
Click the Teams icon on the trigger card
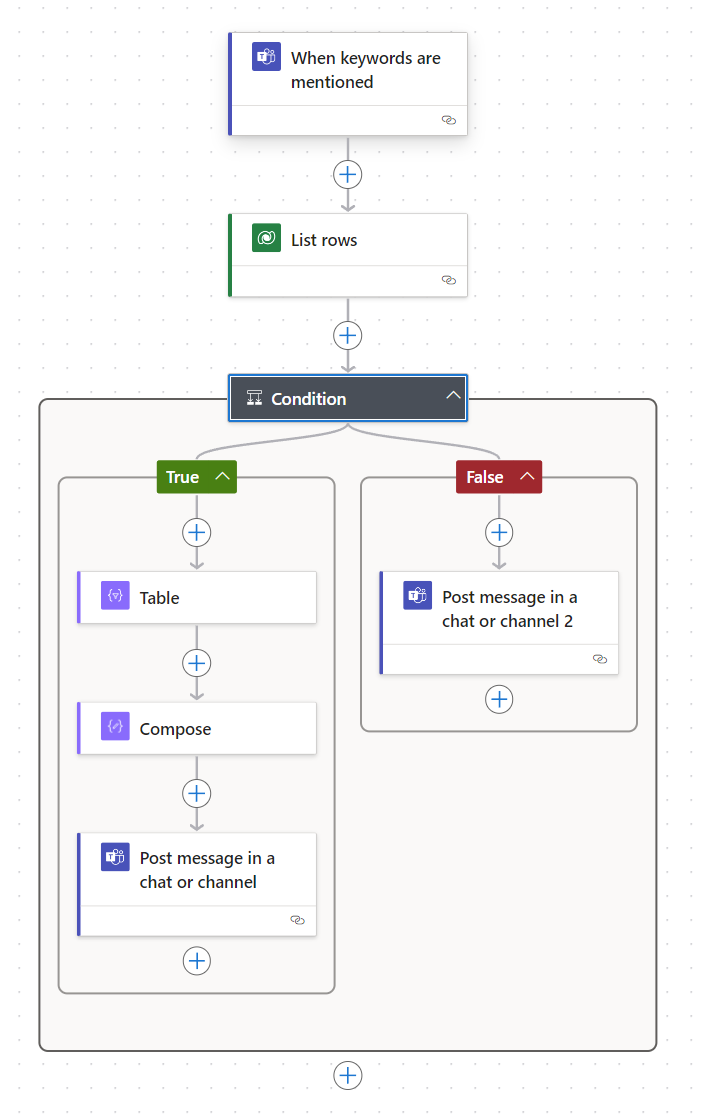pos(265,57)
